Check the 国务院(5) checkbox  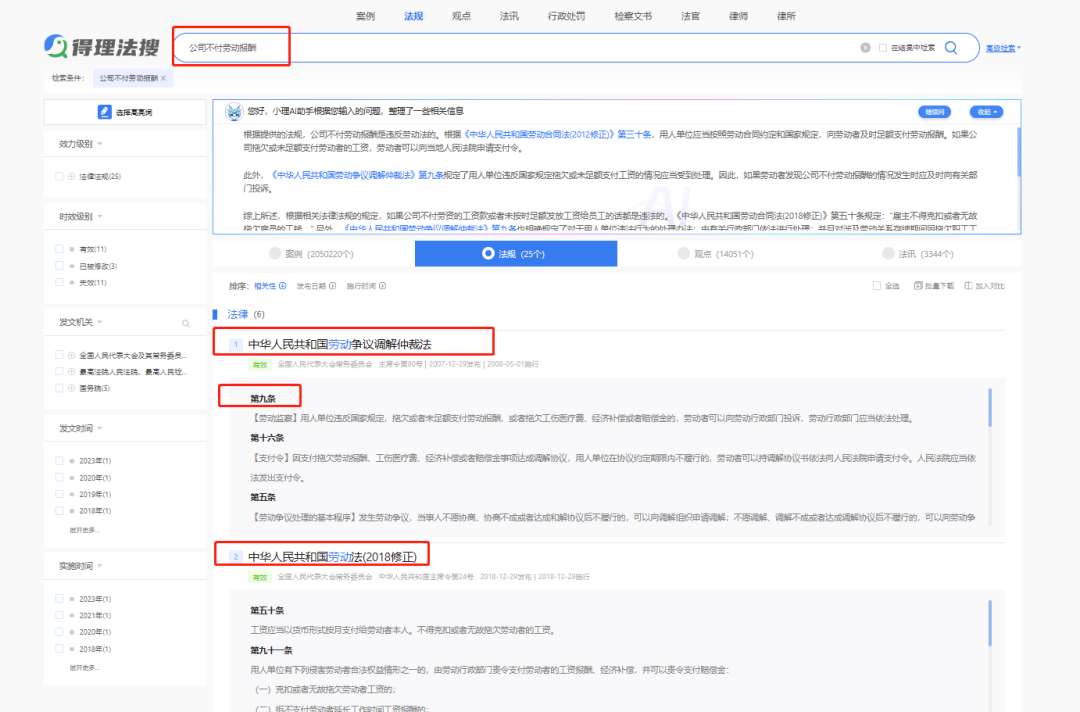click(59, 388)
